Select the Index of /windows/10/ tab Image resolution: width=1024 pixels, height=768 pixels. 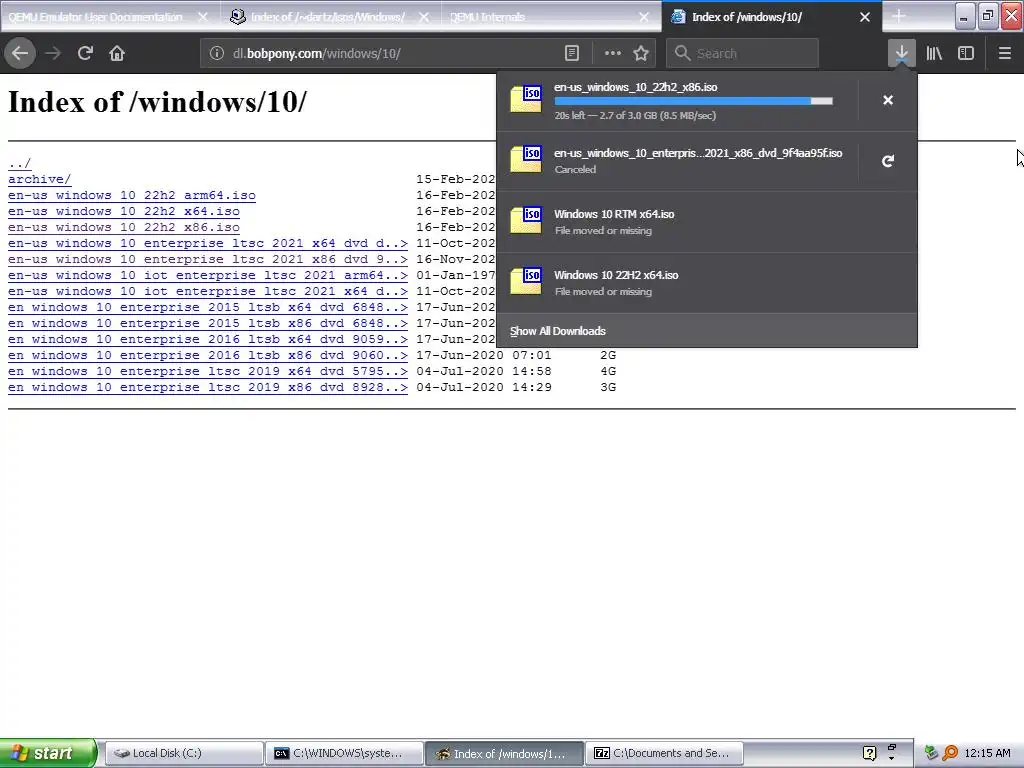click(746, 17)
